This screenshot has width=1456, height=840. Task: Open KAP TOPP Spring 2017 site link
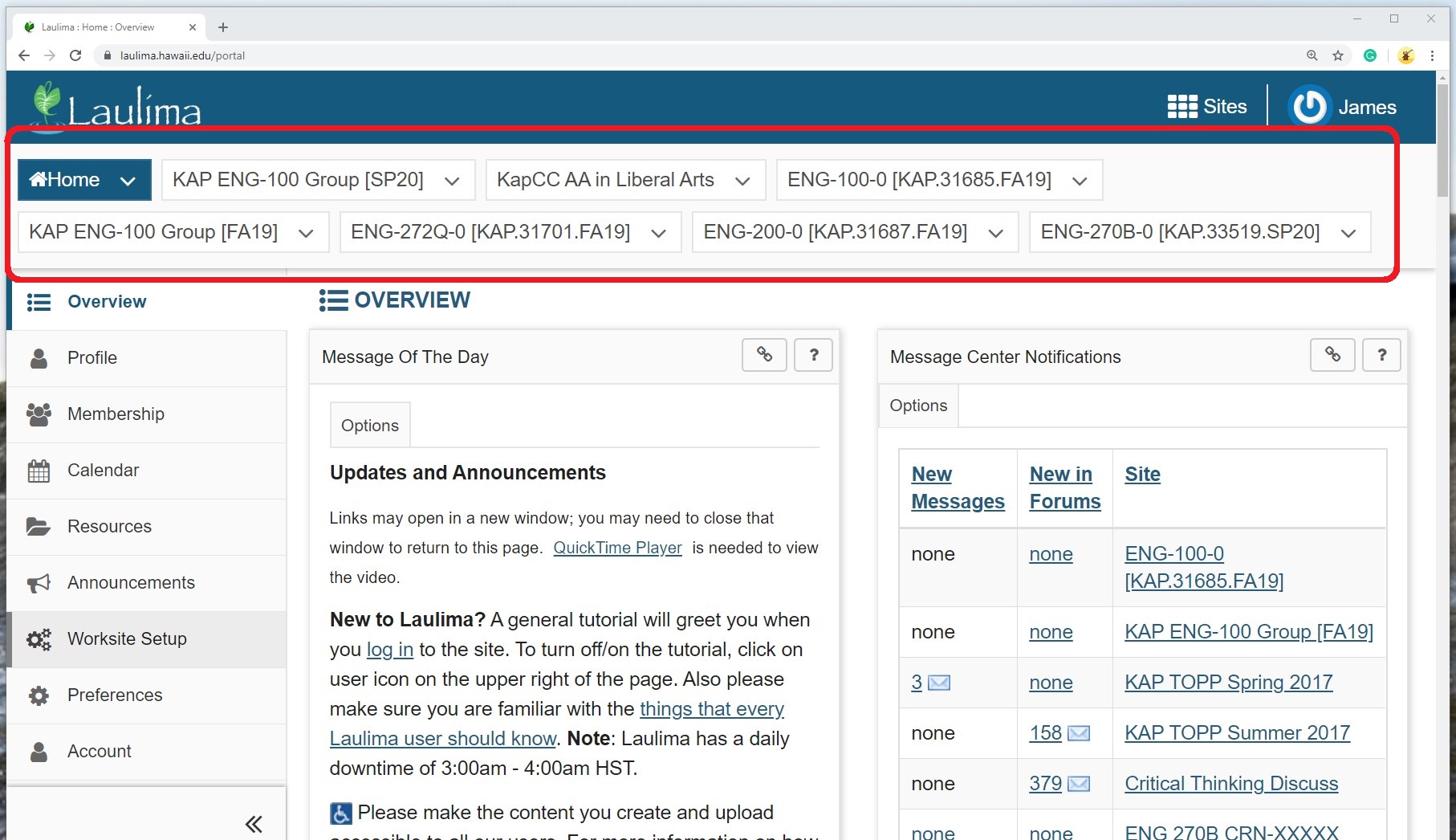coord(1228,683)
